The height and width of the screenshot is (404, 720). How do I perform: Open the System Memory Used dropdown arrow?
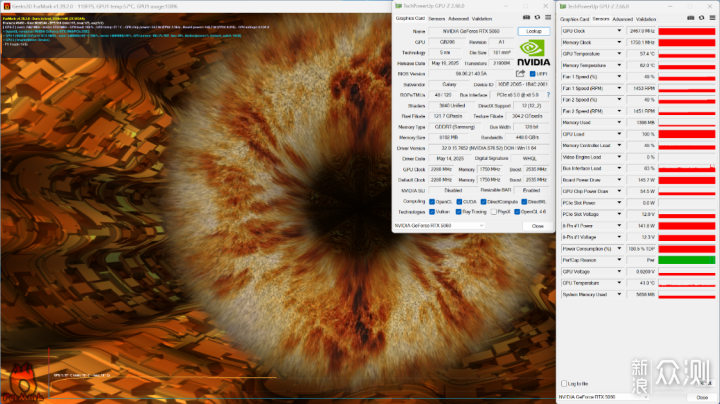point(619,294)
